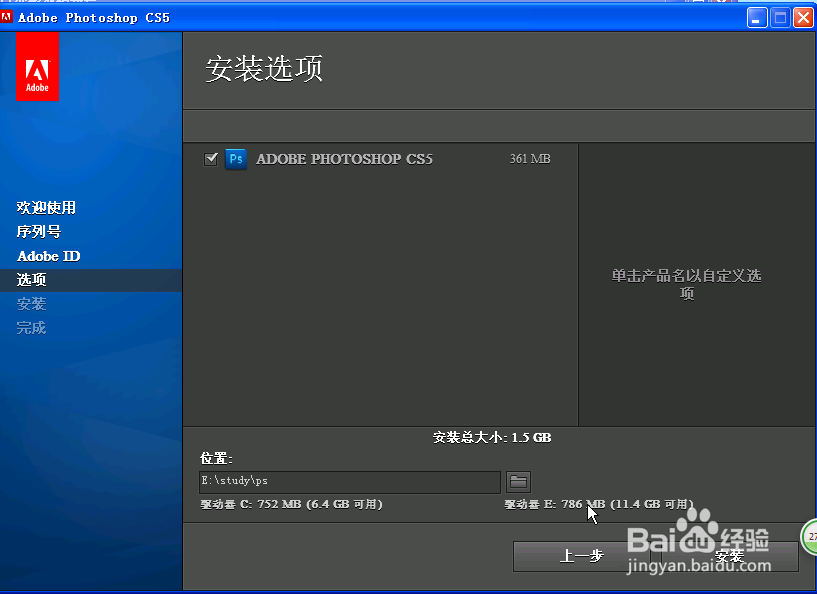Uncheck the Adobe Photoshop CS5 checkbox
The image size is (817, 594).
211,159
